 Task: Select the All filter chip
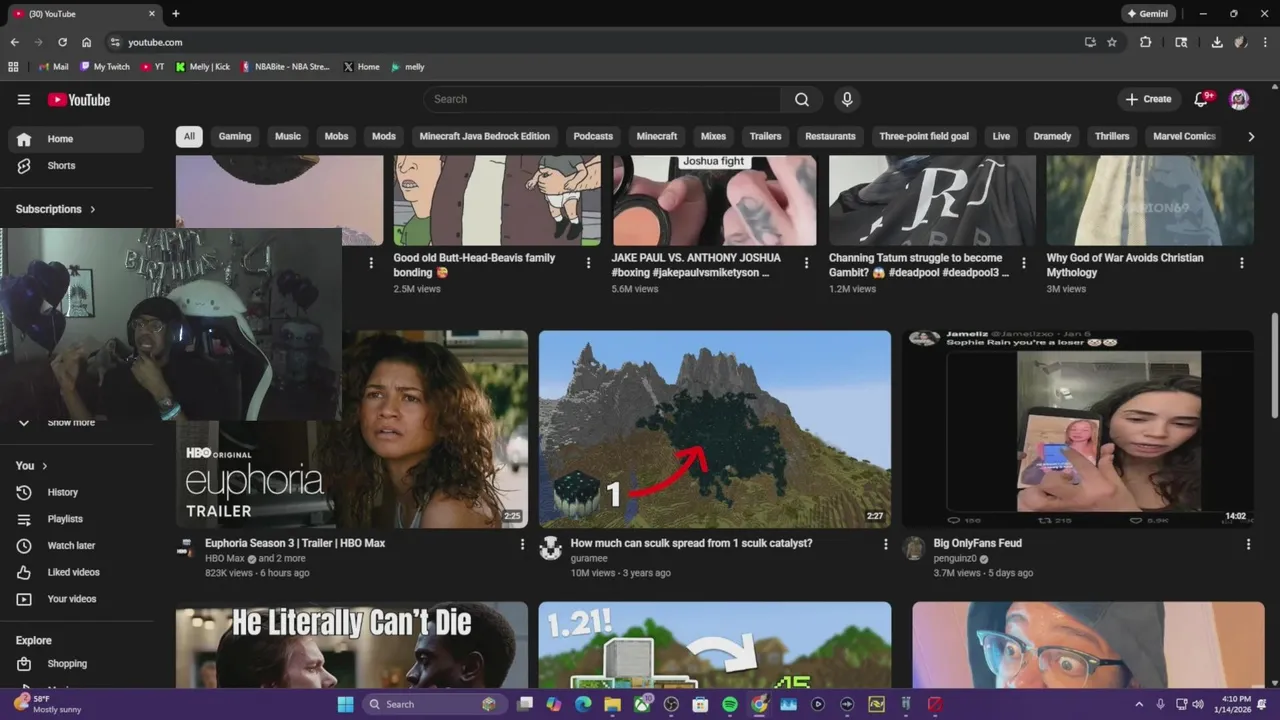click(189, 137)
